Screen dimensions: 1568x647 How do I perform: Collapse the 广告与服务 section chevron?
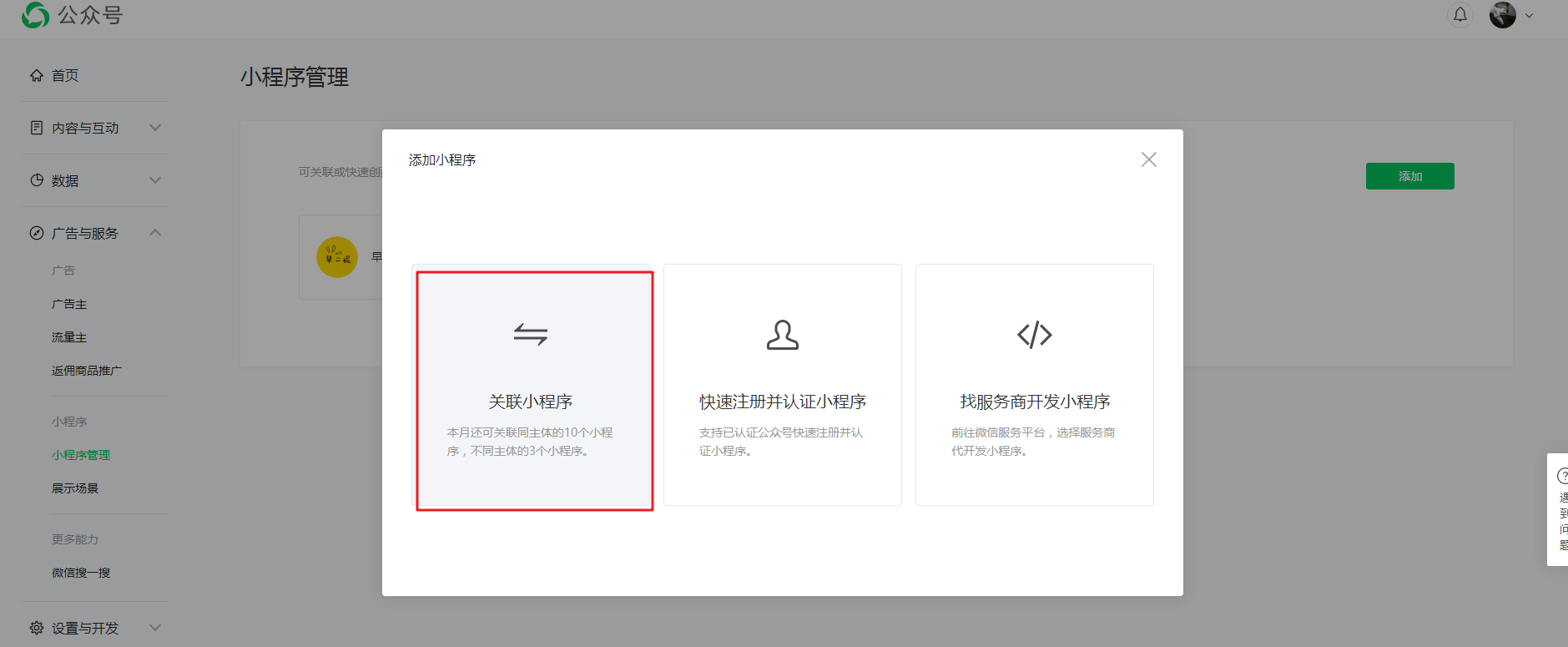pyautogui.click(x=155, y=233)
